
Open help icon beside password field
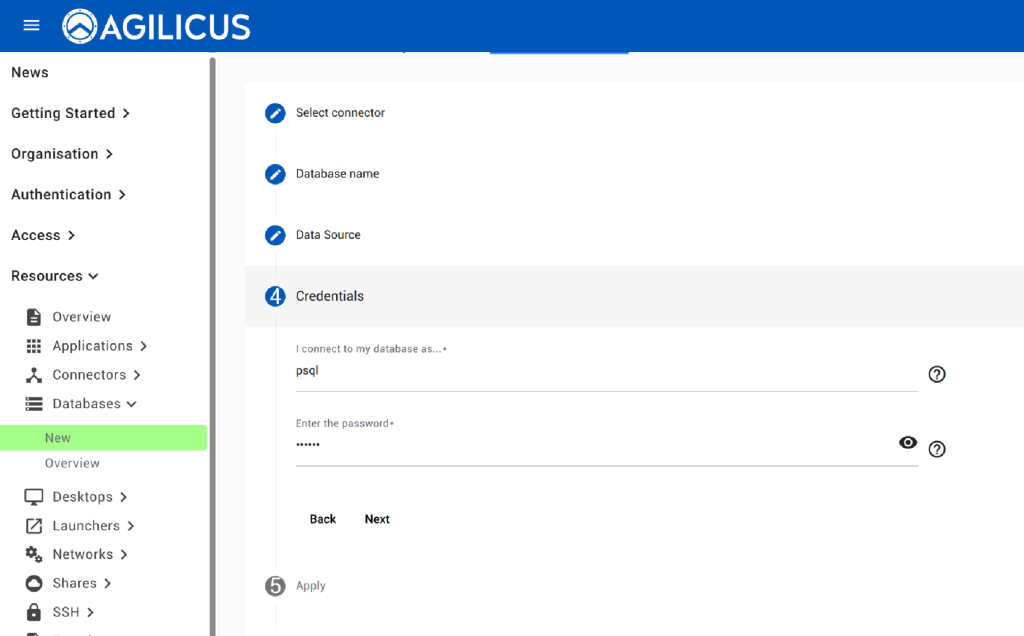point(936,449)
